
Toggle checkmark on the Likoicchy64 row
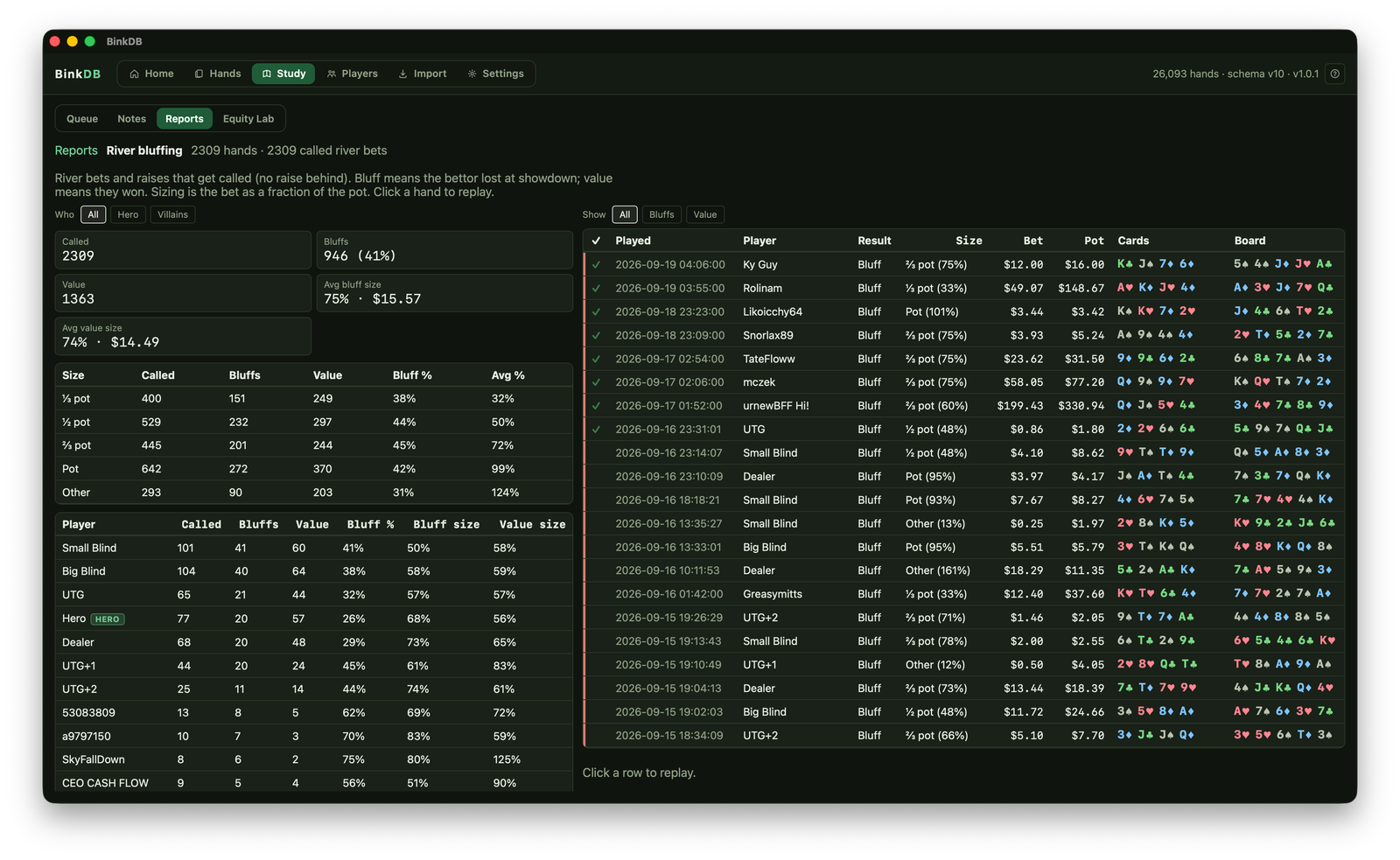pos(596,311)
